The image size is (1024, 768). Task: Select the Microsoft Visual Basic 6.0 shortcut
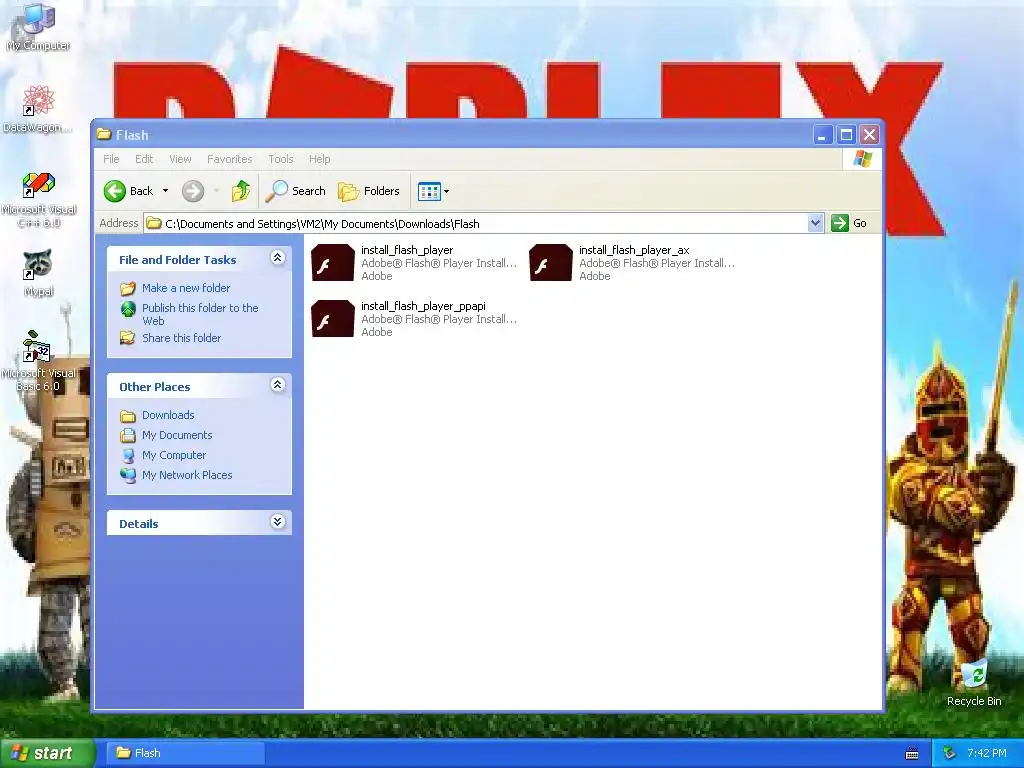pos(39,361)
